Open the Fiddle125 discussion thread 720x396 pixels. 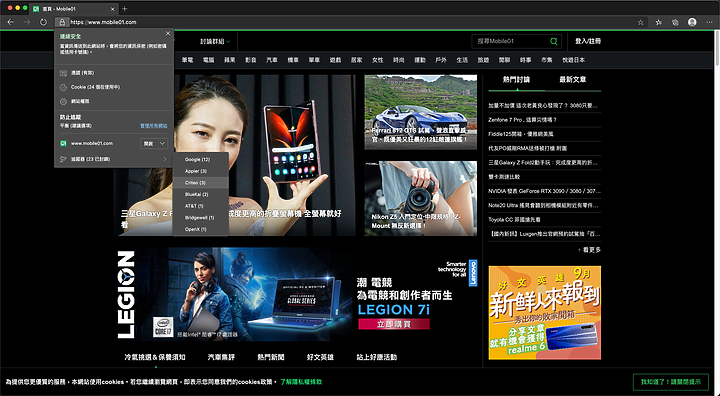[x=521, y=134]
